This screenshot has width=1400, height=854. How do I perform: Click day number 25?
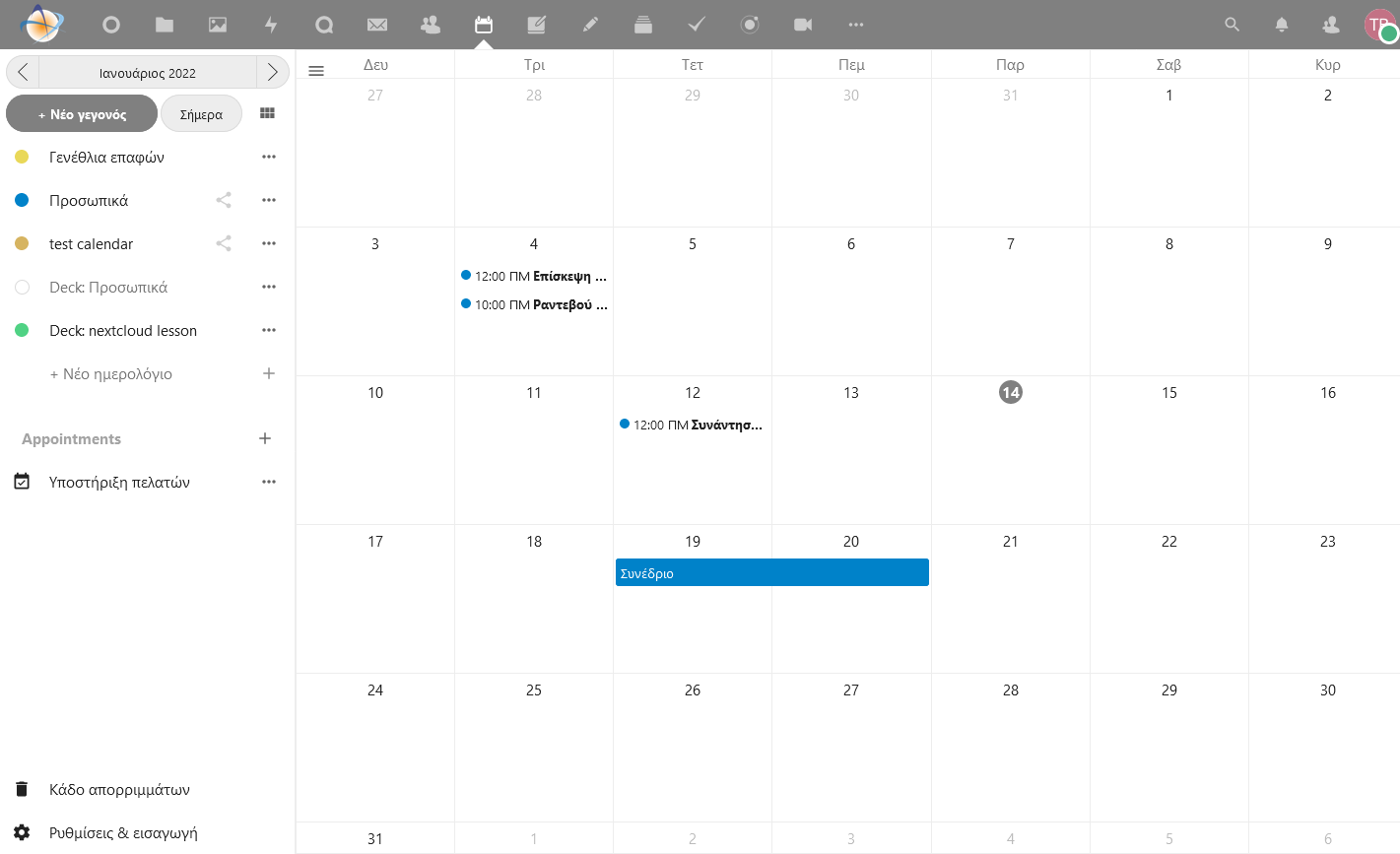click(x=534, y=690)
